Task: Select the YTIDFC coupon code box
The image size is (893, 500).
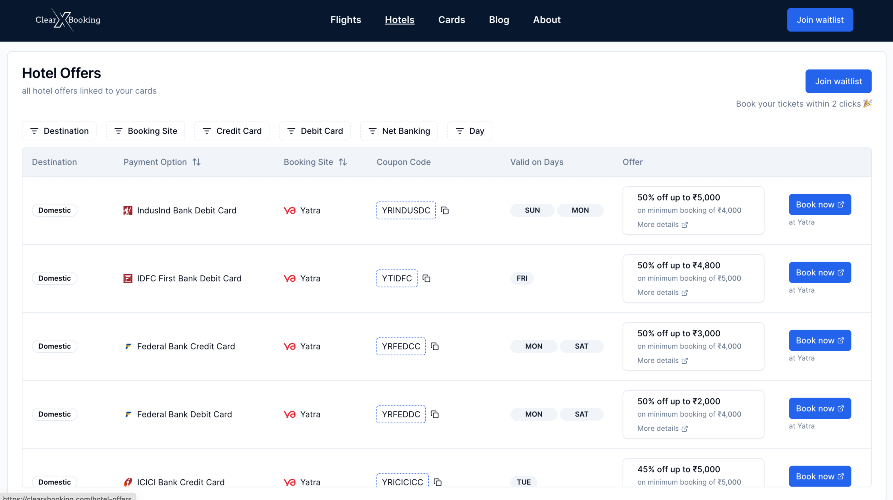Action: click(x=397, y=278)
